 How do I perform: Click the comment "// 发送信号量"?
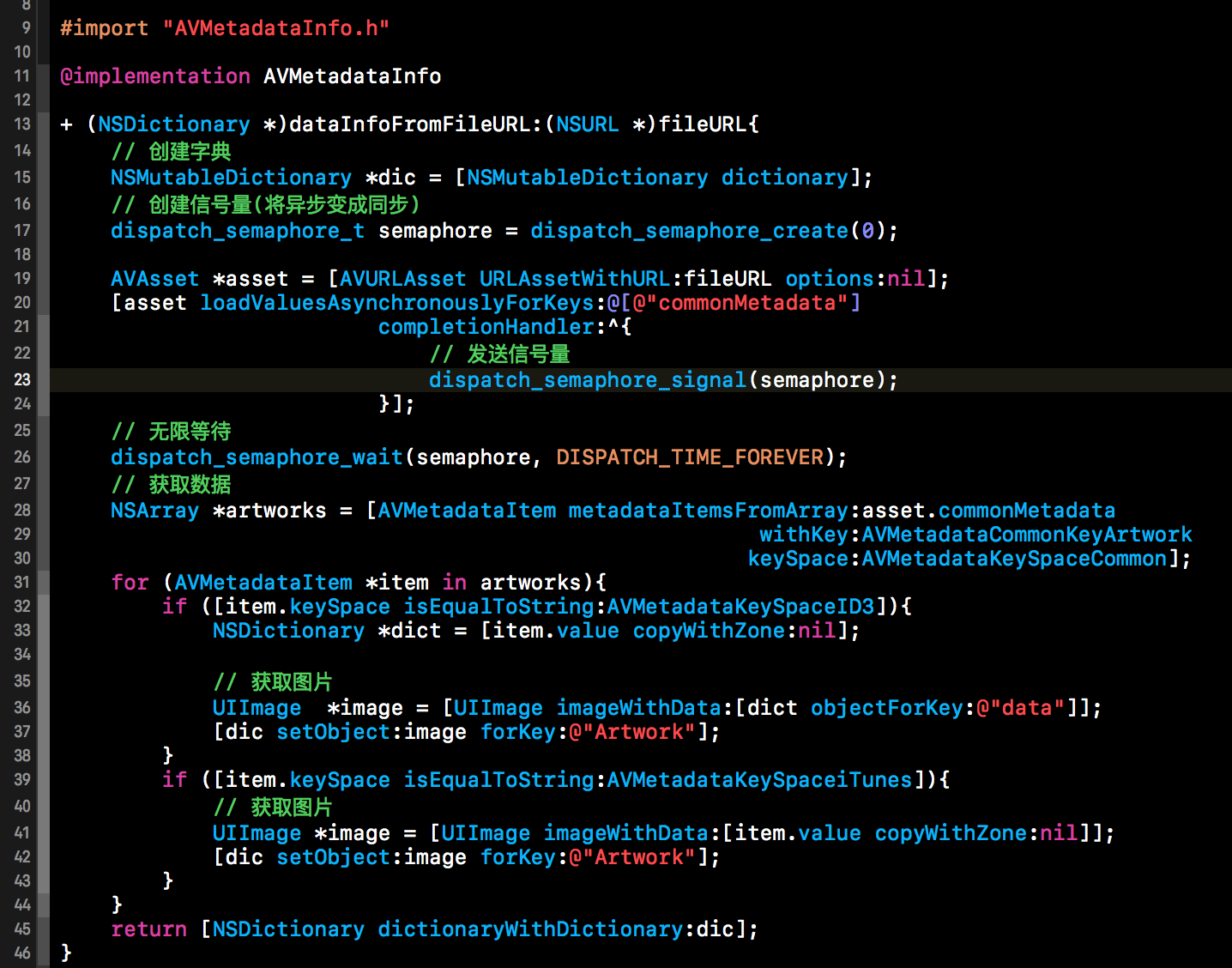tap(500, 354)
